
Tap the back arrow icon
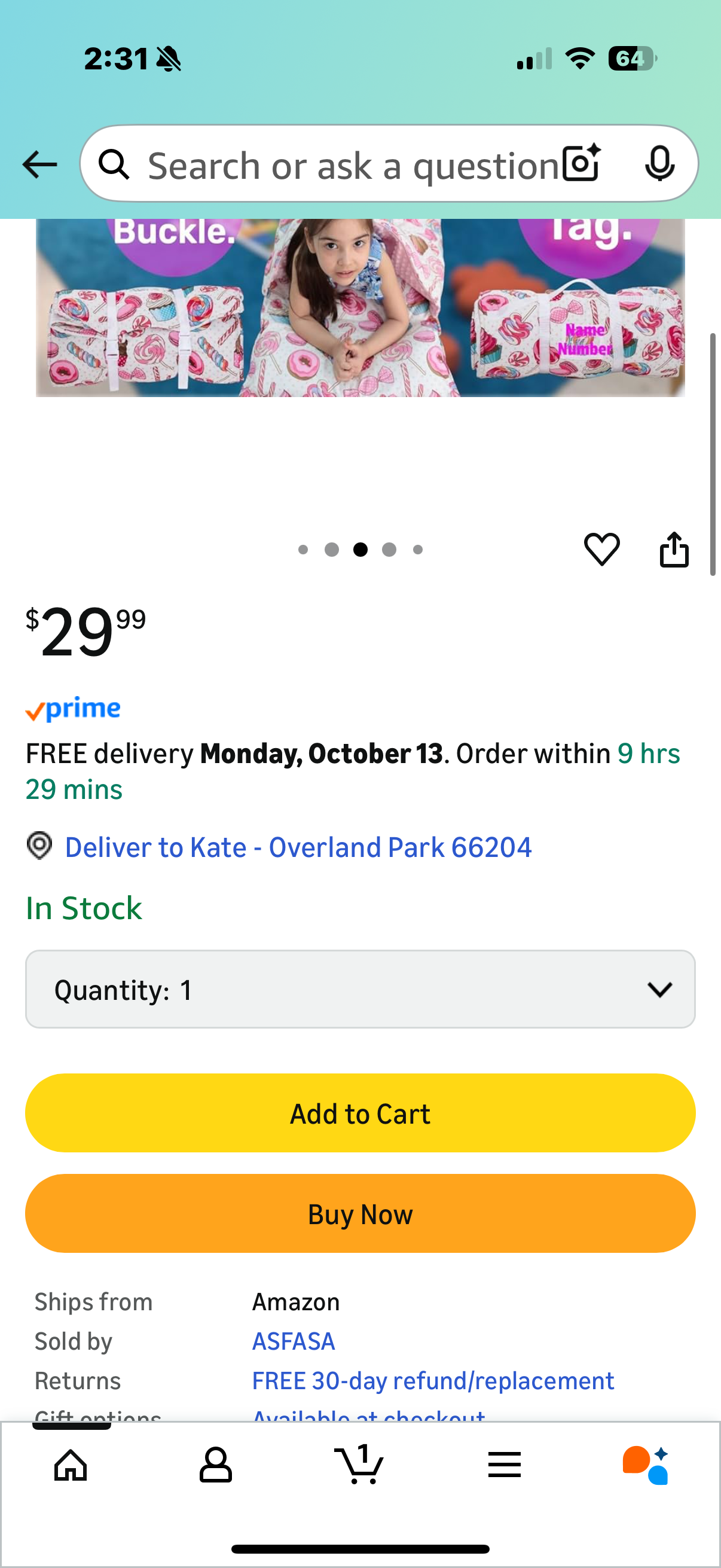click(39, 165)
